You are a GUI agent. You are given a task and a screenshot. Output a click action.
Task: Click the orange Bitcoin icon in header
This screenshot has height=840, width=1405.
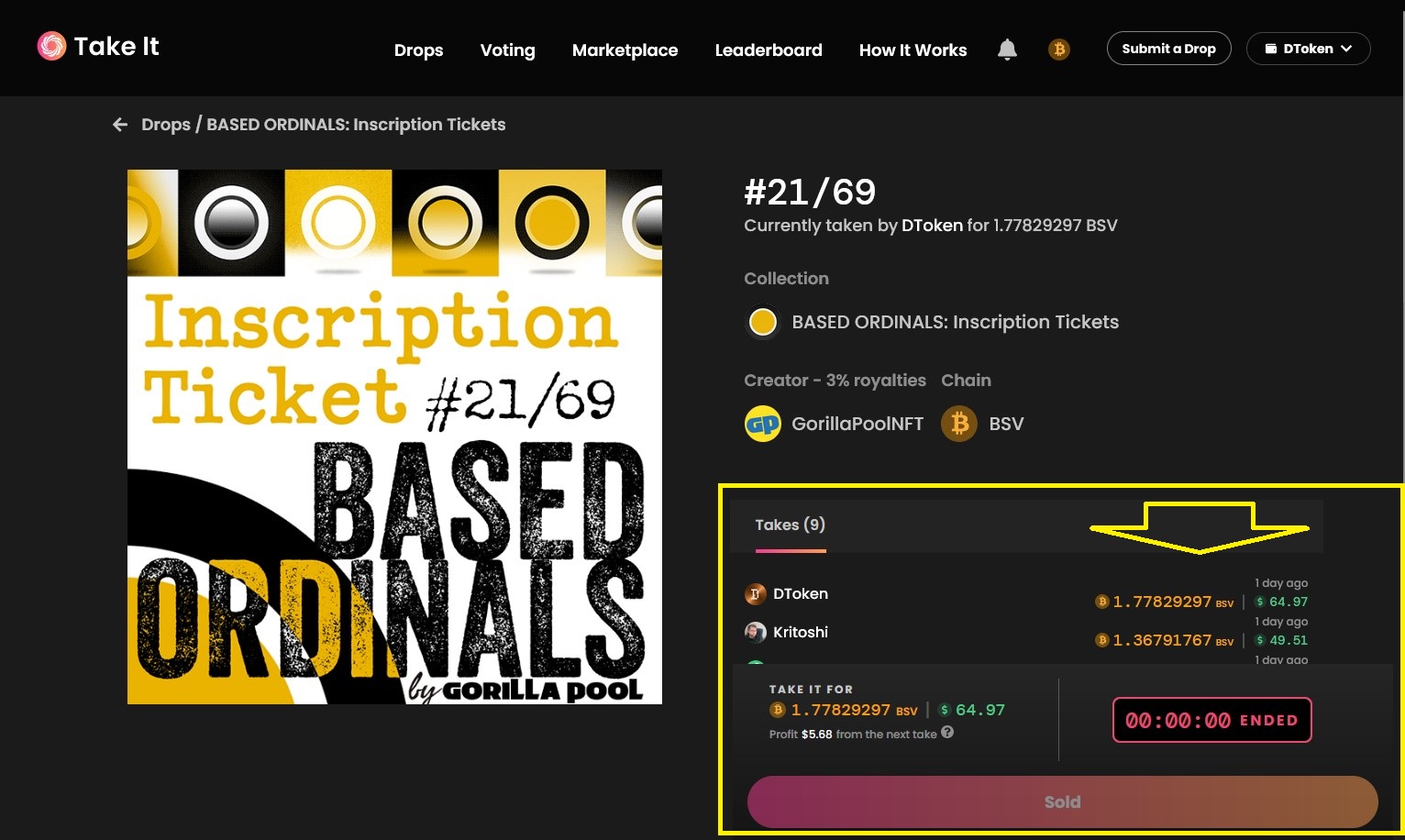tap(1059, 50)
